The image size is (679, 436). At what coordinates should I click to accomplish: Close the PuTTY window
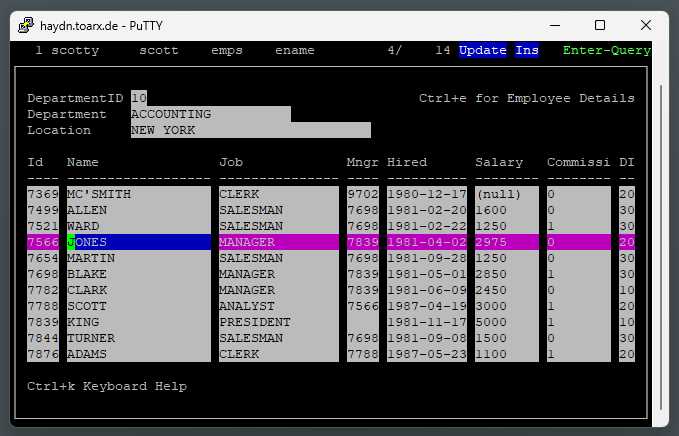pyautogui.click(x=646, y=25)
